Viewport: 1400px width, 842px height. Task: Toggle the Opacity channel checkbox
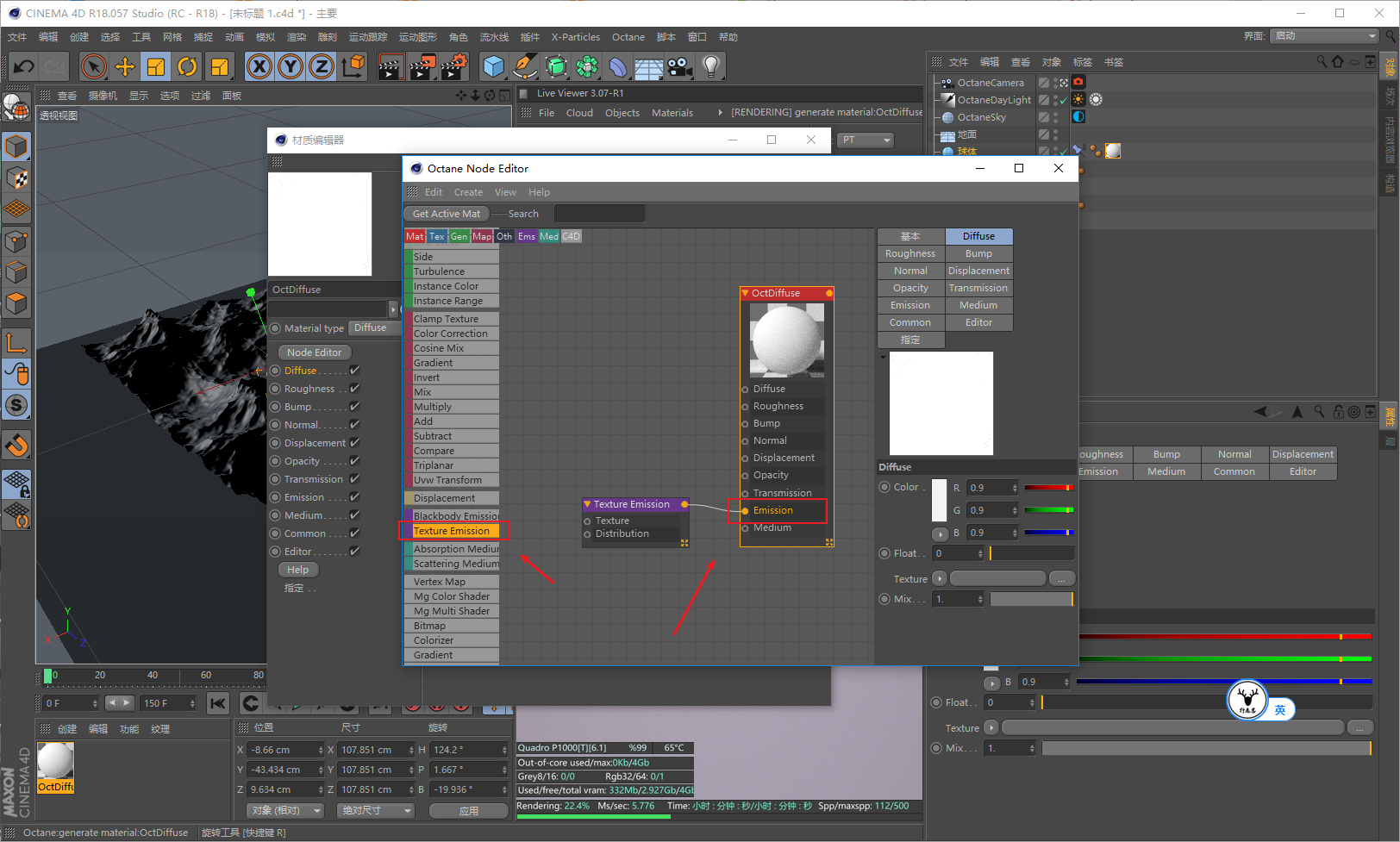pos(354,461)
